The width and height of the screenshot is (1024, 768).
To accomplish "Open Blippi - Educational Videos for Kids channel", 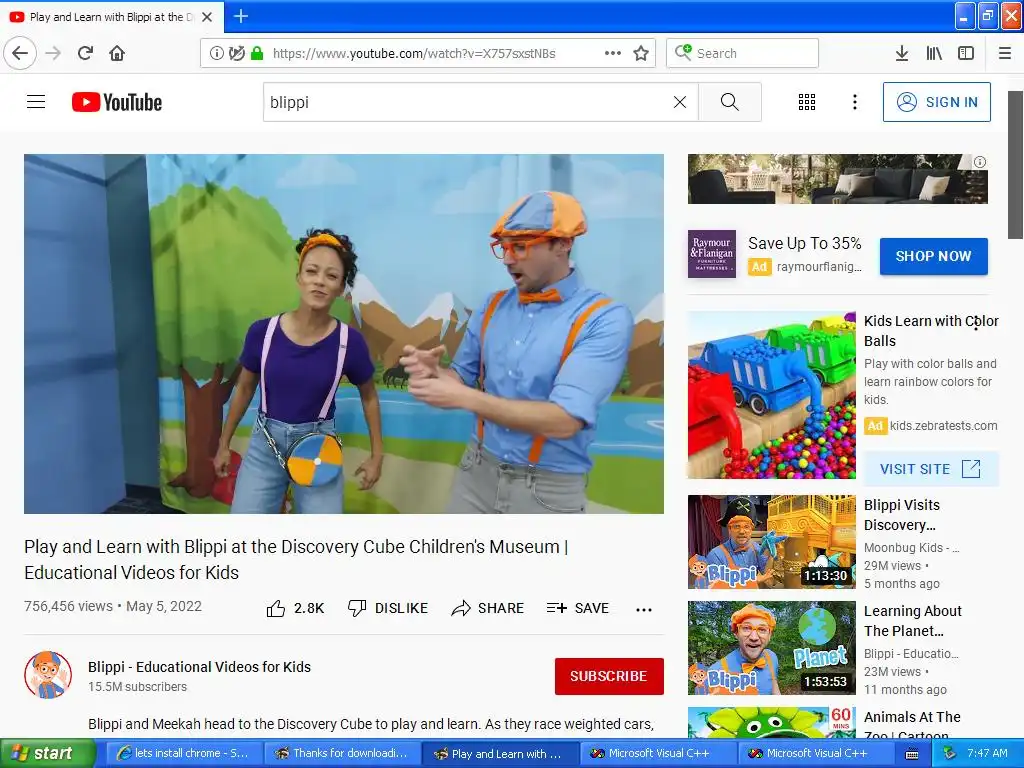I will (x=199, y=667).
